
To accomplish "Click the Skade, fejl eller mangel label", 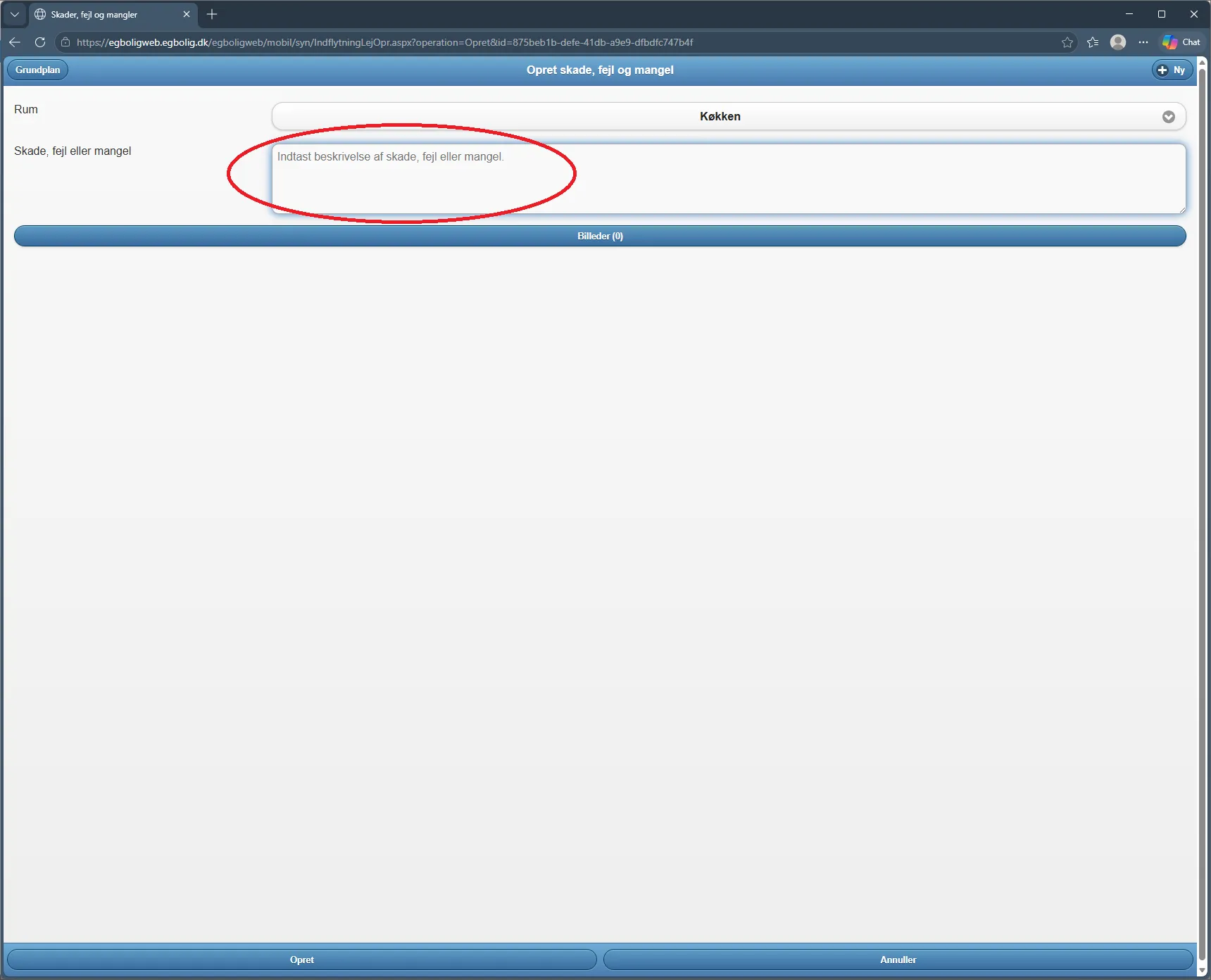I will coord(73,151).
